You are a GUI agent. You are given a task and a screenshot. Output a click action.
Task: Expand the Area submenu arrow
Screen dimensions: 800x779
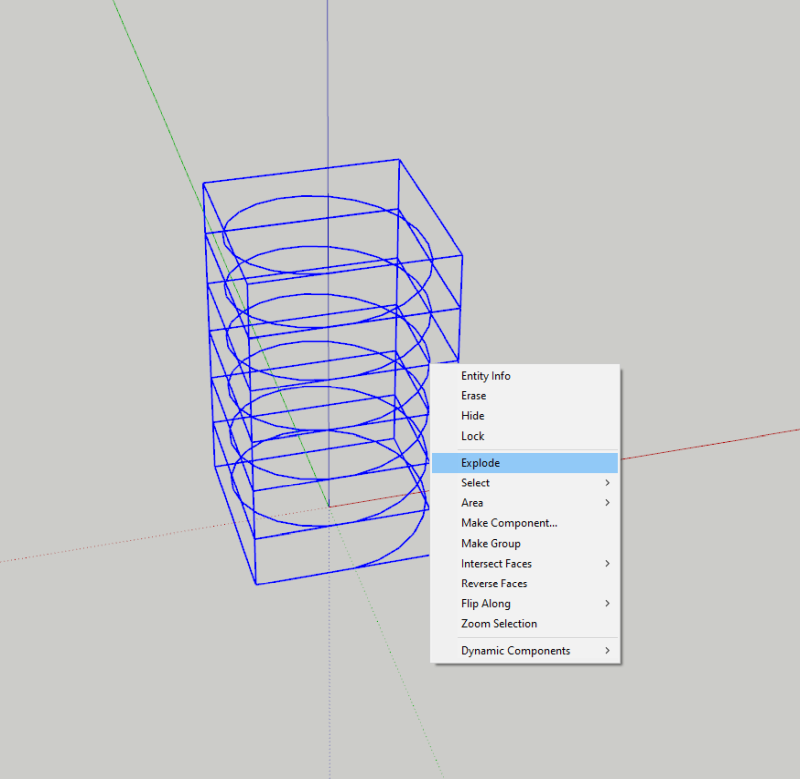coord(607,503)
